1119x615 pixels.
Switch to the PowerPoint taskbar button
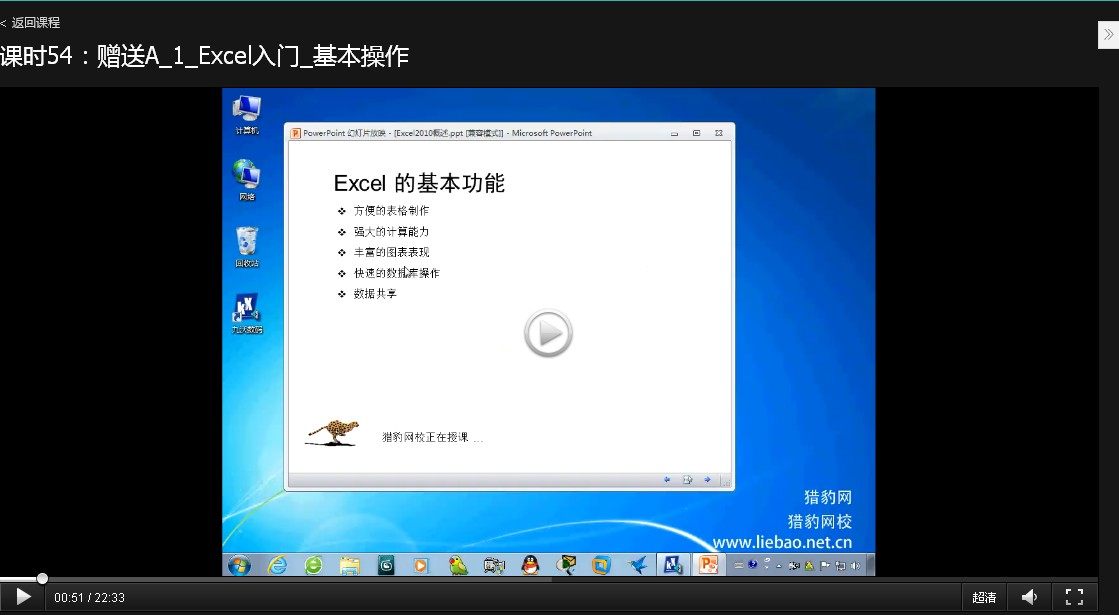click(708, 565)
